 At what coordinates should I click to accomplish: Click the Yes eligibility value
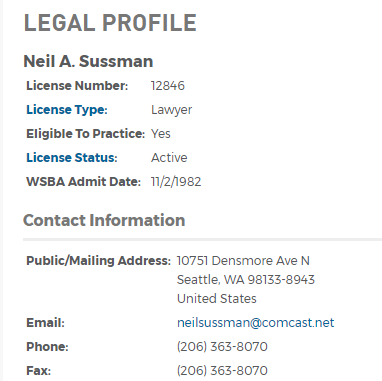click(x=161, y=134)
